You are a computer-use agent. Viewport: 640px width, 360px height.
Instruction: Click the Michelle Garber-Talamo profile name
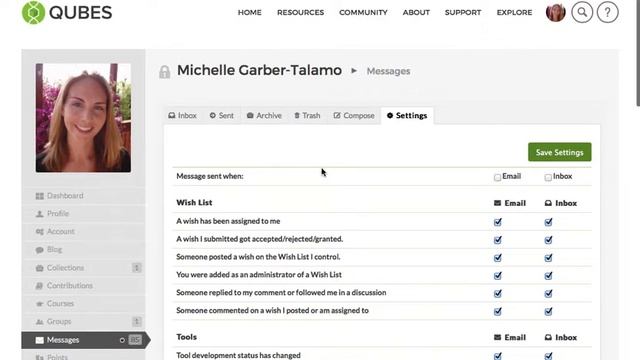click(259, 70)
